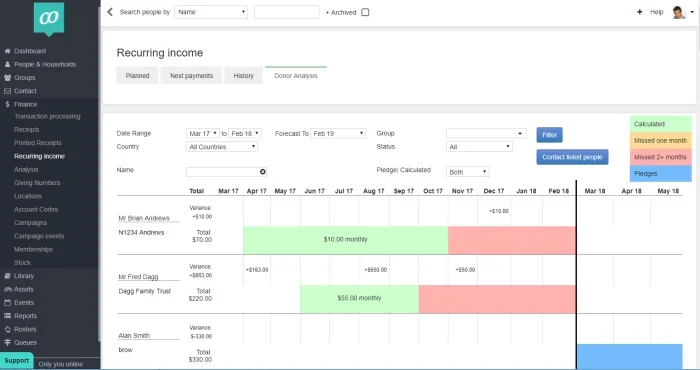The image size is (700, 370).
Task: Open Transaction processing in sidebar
Action: (x=47, y=116)
